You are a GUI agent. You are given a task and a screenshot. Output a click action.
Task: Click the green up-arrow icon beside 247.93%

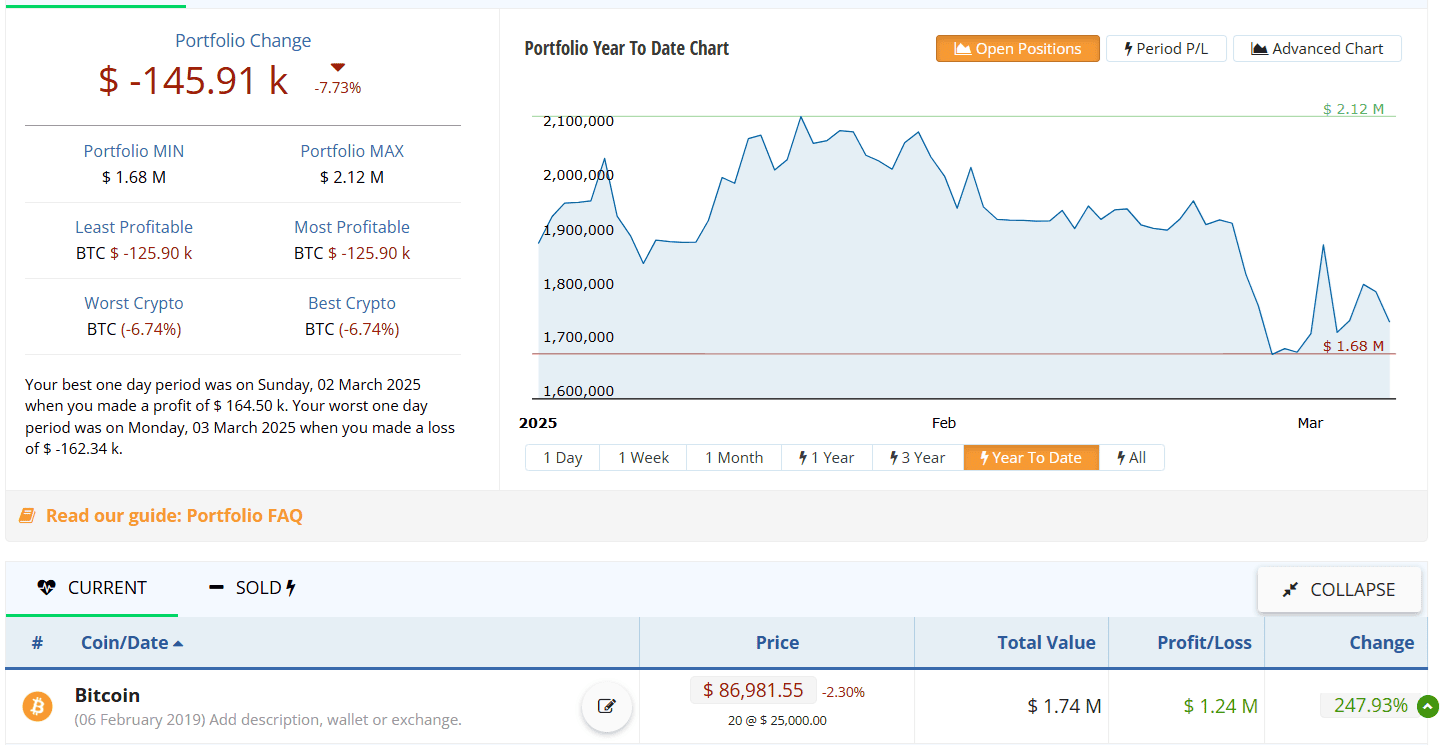(1427, 706)
